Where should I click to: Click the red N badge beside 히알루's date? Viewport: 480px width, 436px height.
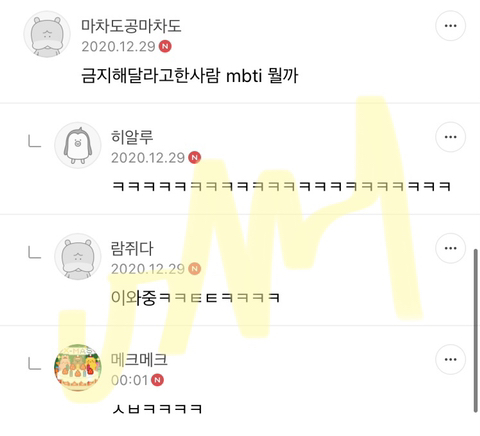click(195, 157)
